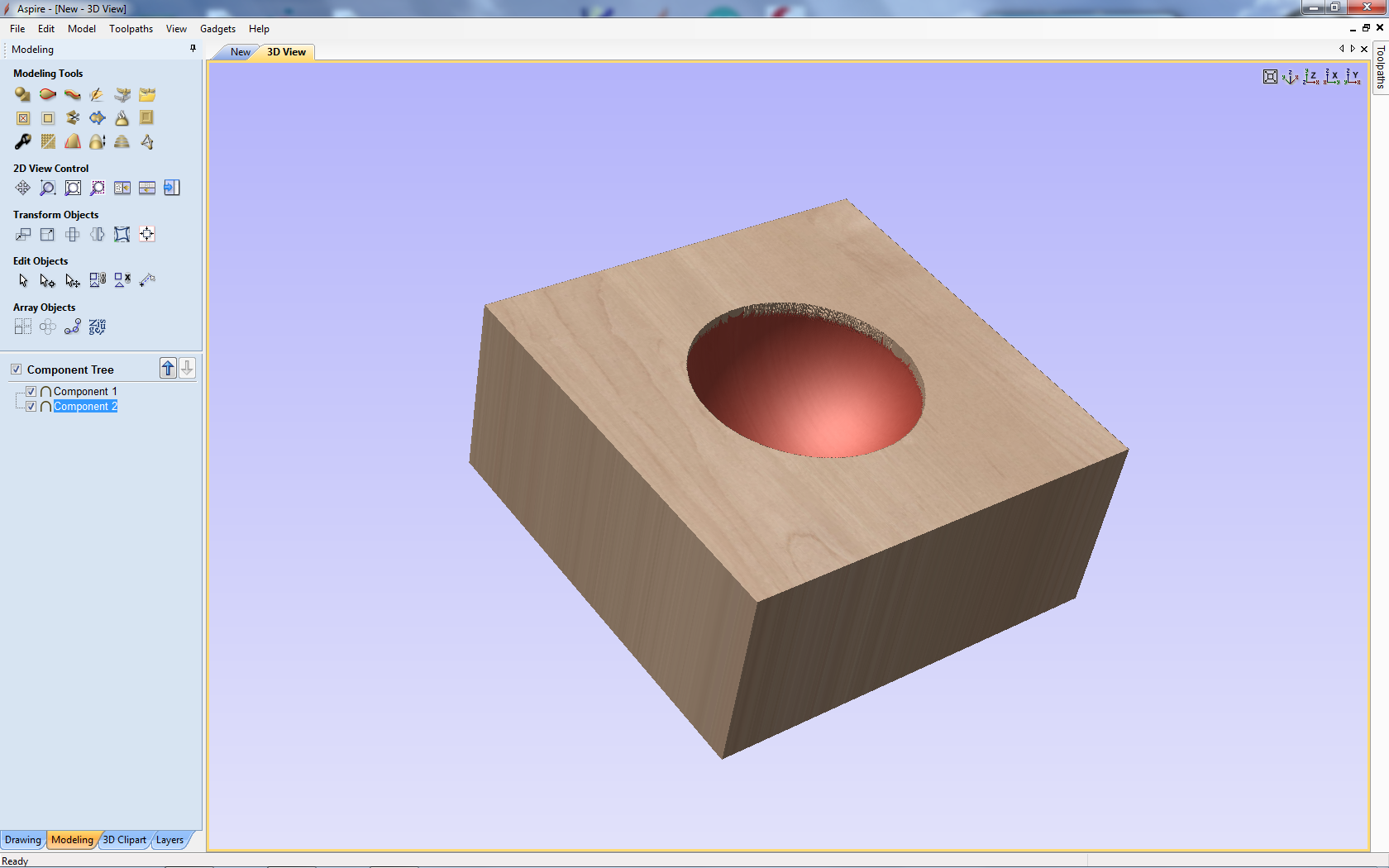Pin the Modeling panel with pushpin
1389x868 pixels.
(193, 49)
